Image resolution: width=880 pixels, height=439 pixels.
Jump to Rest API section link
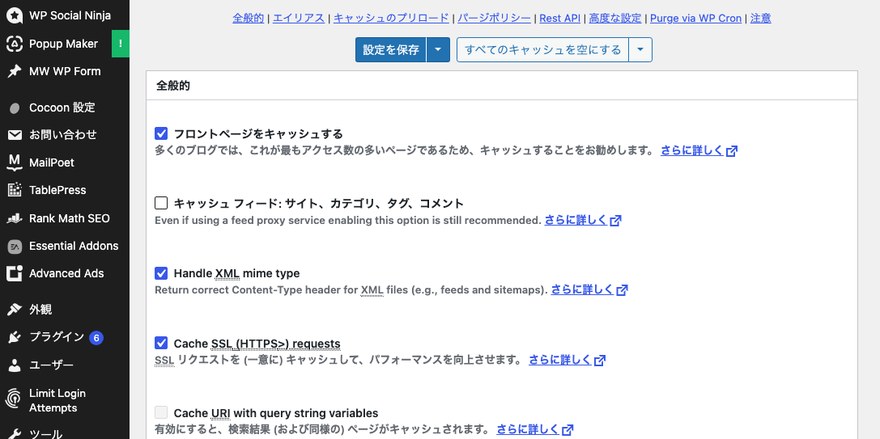click(x=560, y=18)
